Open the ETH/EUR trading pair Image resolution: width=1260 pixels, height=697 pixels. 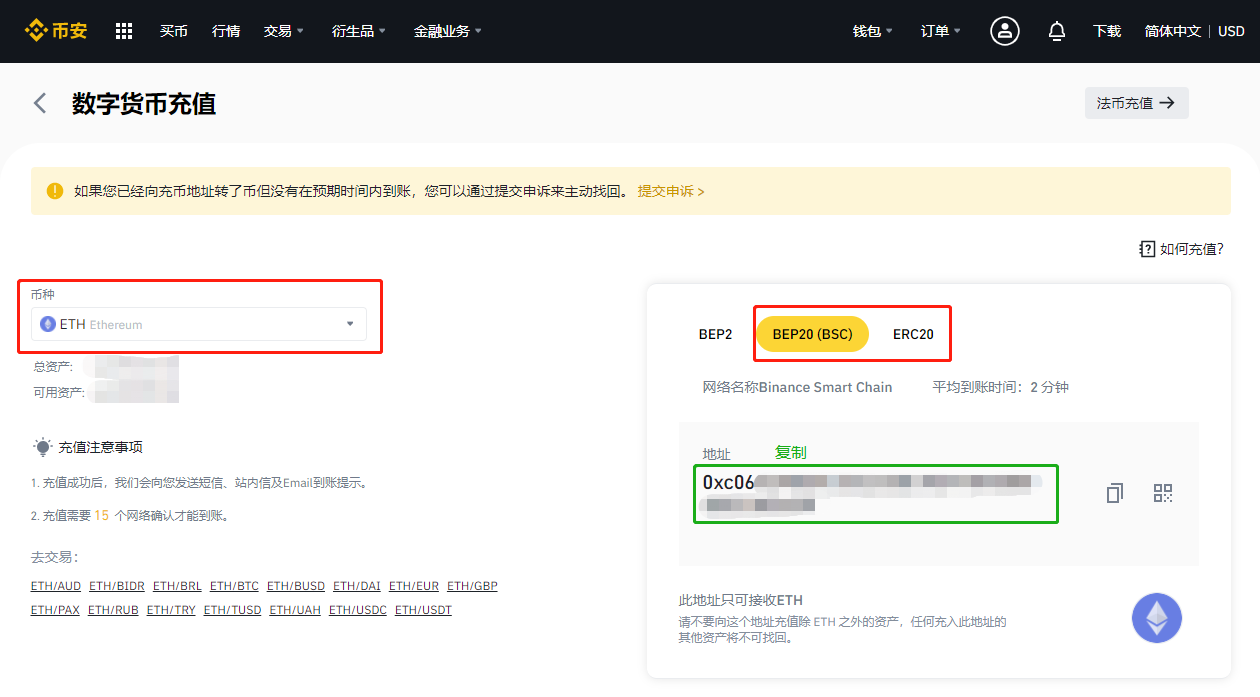click(414, 586)
